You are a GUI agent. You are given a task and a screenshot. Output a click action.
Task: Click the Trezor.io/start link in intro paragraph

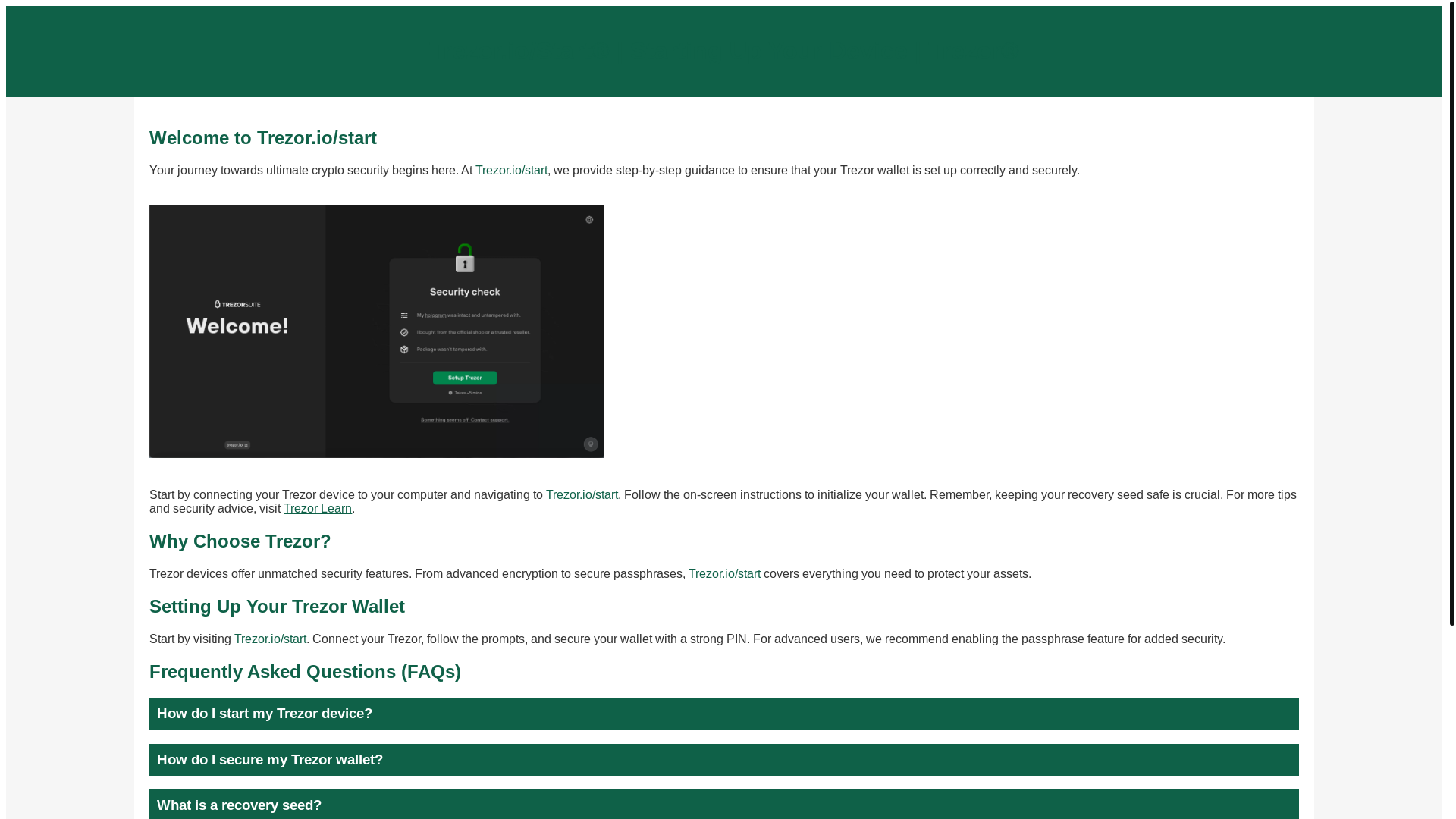[x=511, y=171]
